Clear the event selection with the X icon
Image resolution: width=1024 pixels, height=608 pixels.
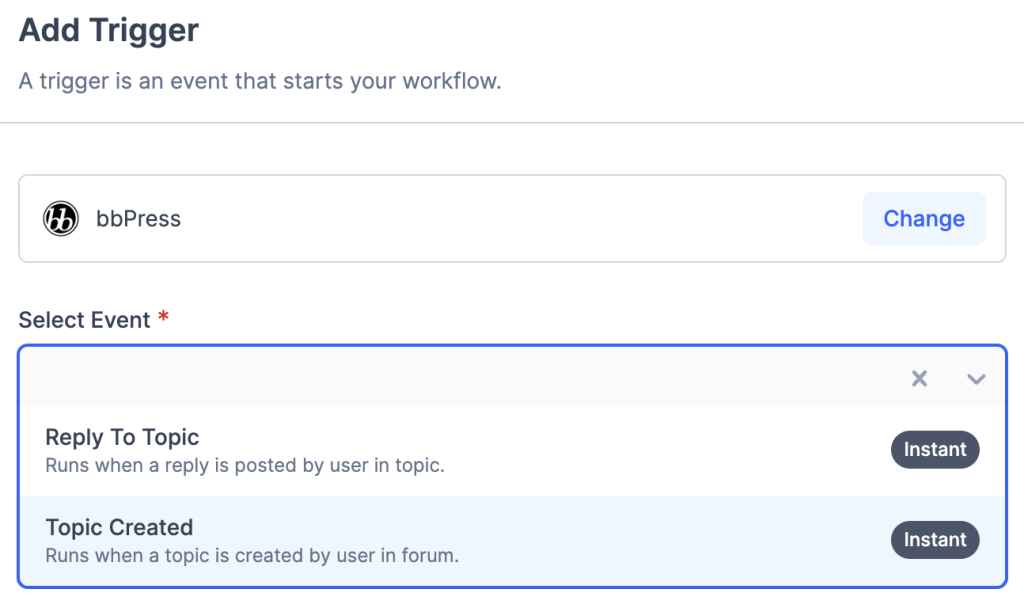[919, 378]
